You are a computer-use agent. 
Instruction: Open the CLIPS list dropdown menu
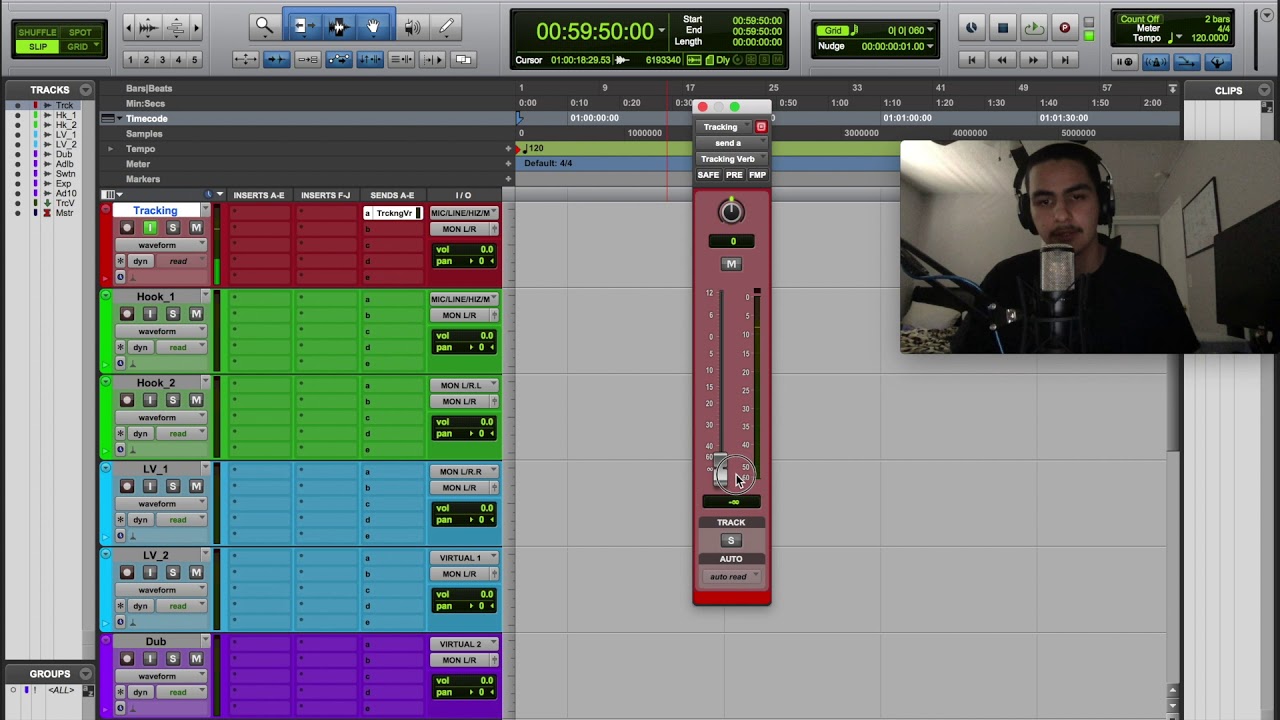point(1265,90)
